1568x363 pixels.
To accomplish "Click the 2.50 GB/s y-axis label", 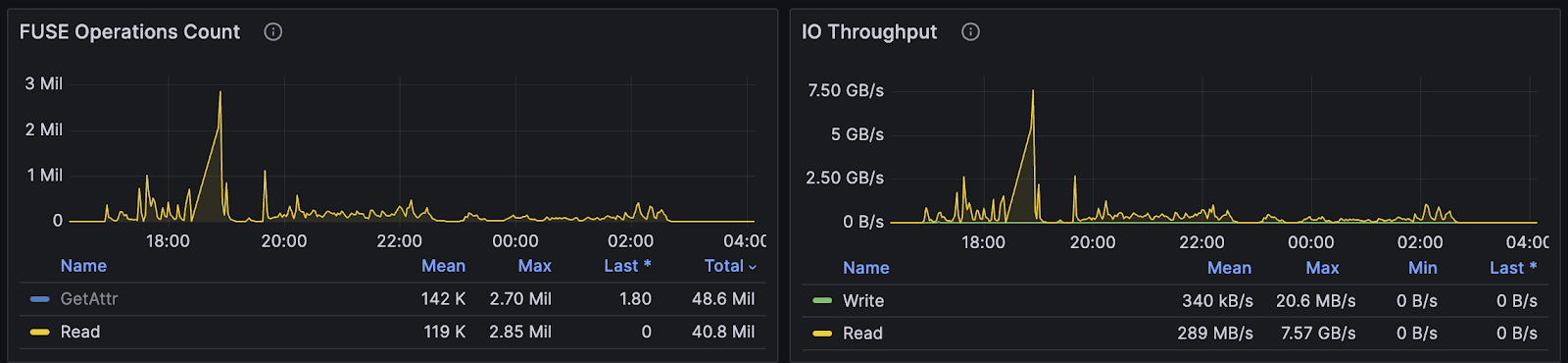I will coord(845,178).
